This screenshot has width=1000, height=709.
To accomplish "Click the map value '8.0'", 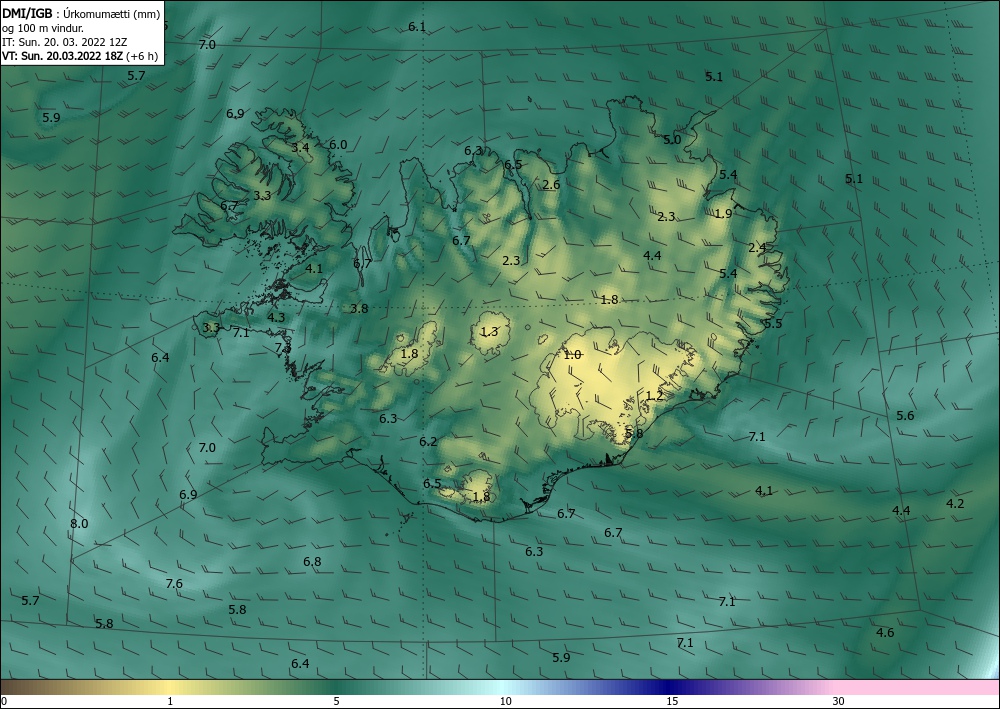I will point(79,523).
